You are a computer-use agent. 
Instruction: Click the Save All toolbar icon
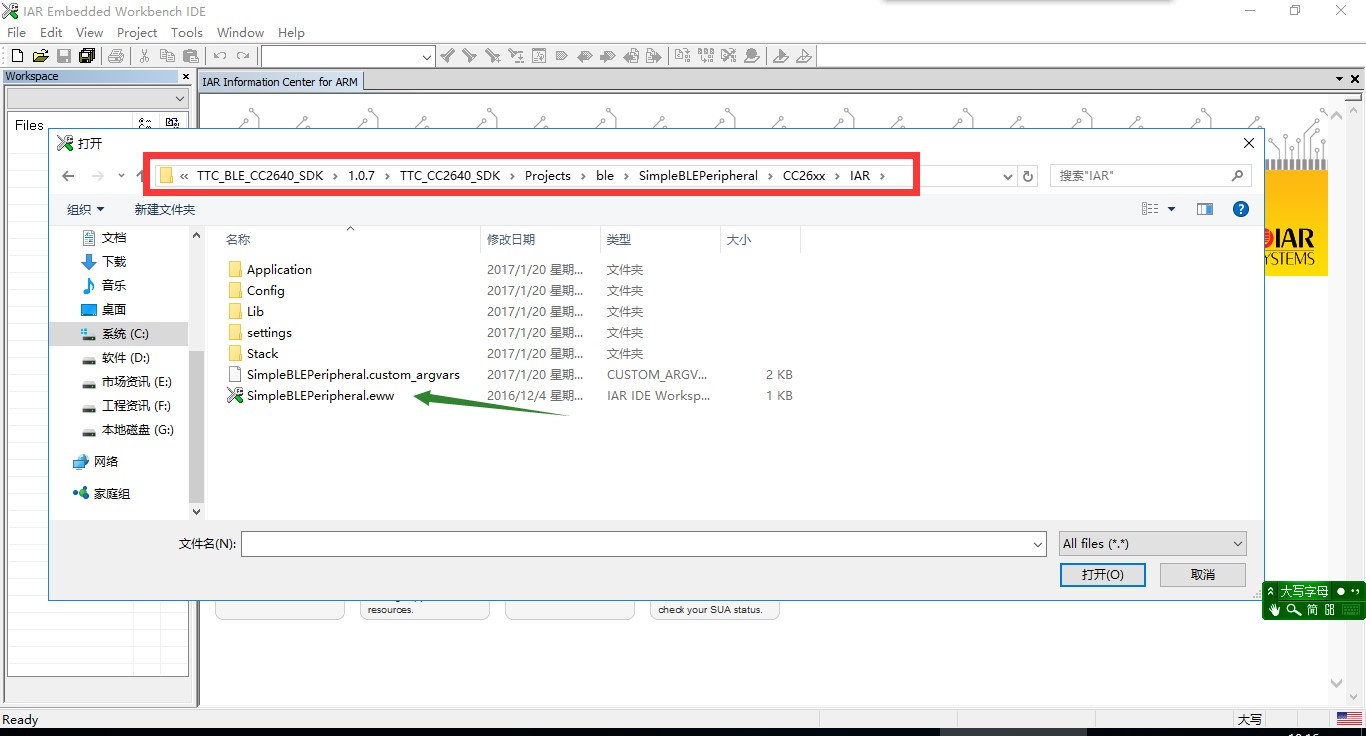[x=87, y=56]
